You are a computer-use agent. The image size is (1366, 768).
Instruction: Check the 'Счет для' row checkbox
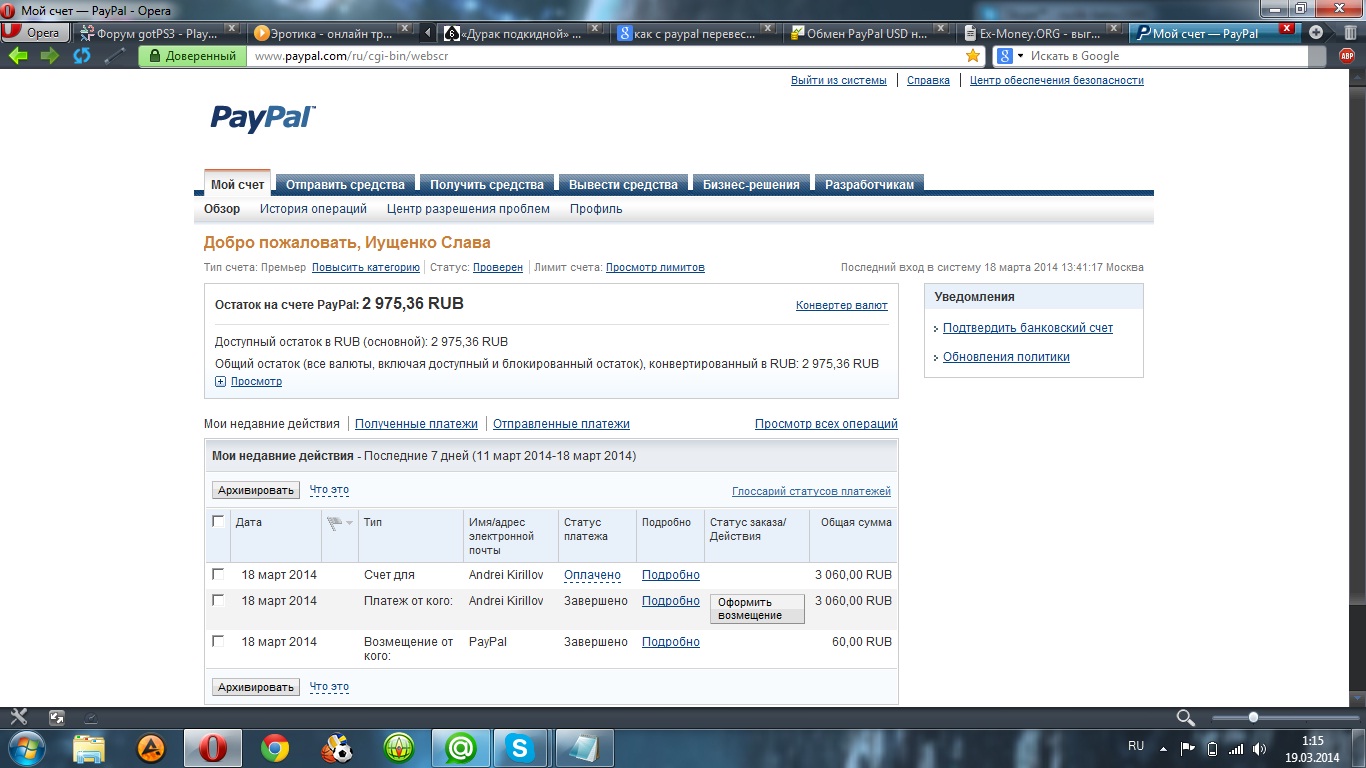click(x=218, y=574)
